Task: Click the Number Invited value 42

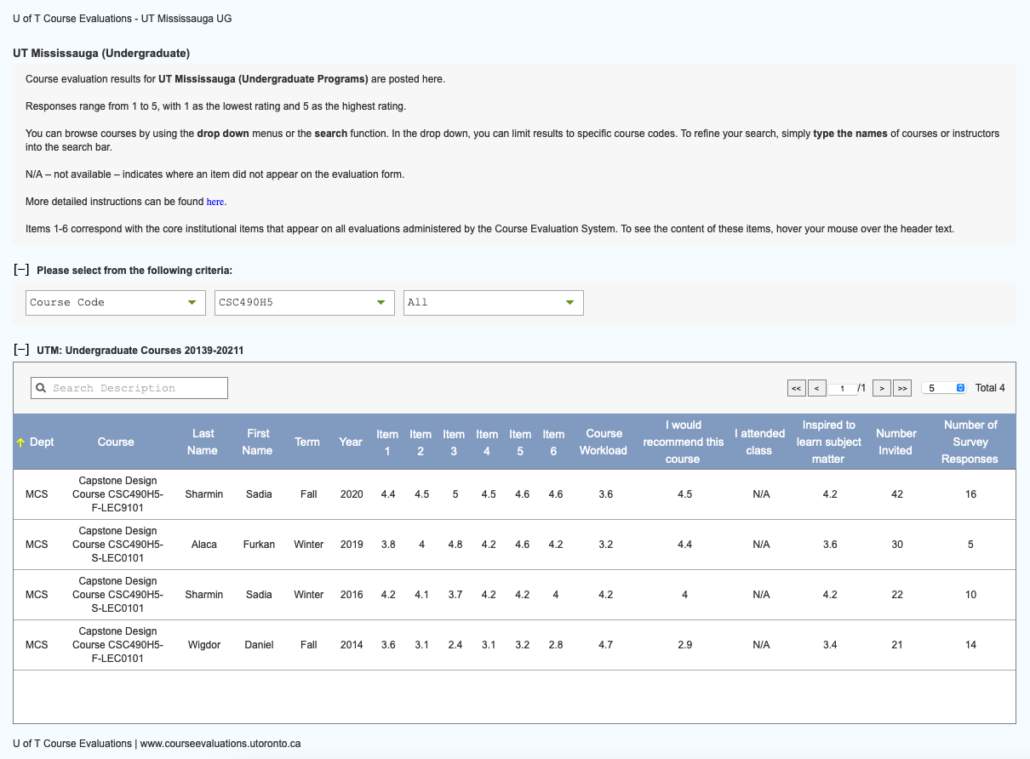Action: [x=897, y=494]
